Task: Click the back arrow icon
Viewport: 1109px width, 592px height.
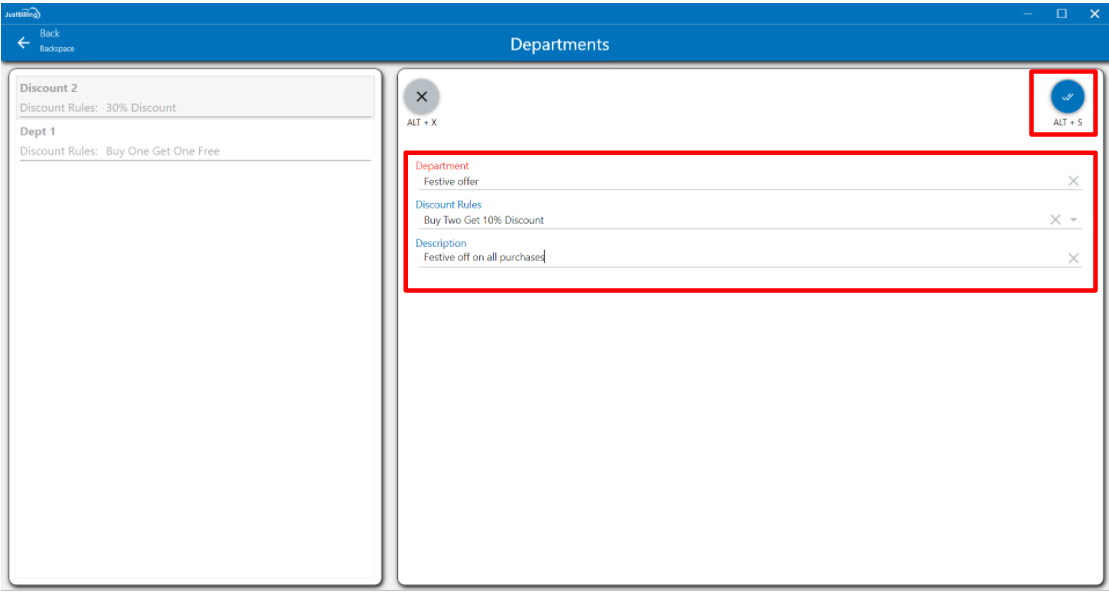Action: point(24,43)
